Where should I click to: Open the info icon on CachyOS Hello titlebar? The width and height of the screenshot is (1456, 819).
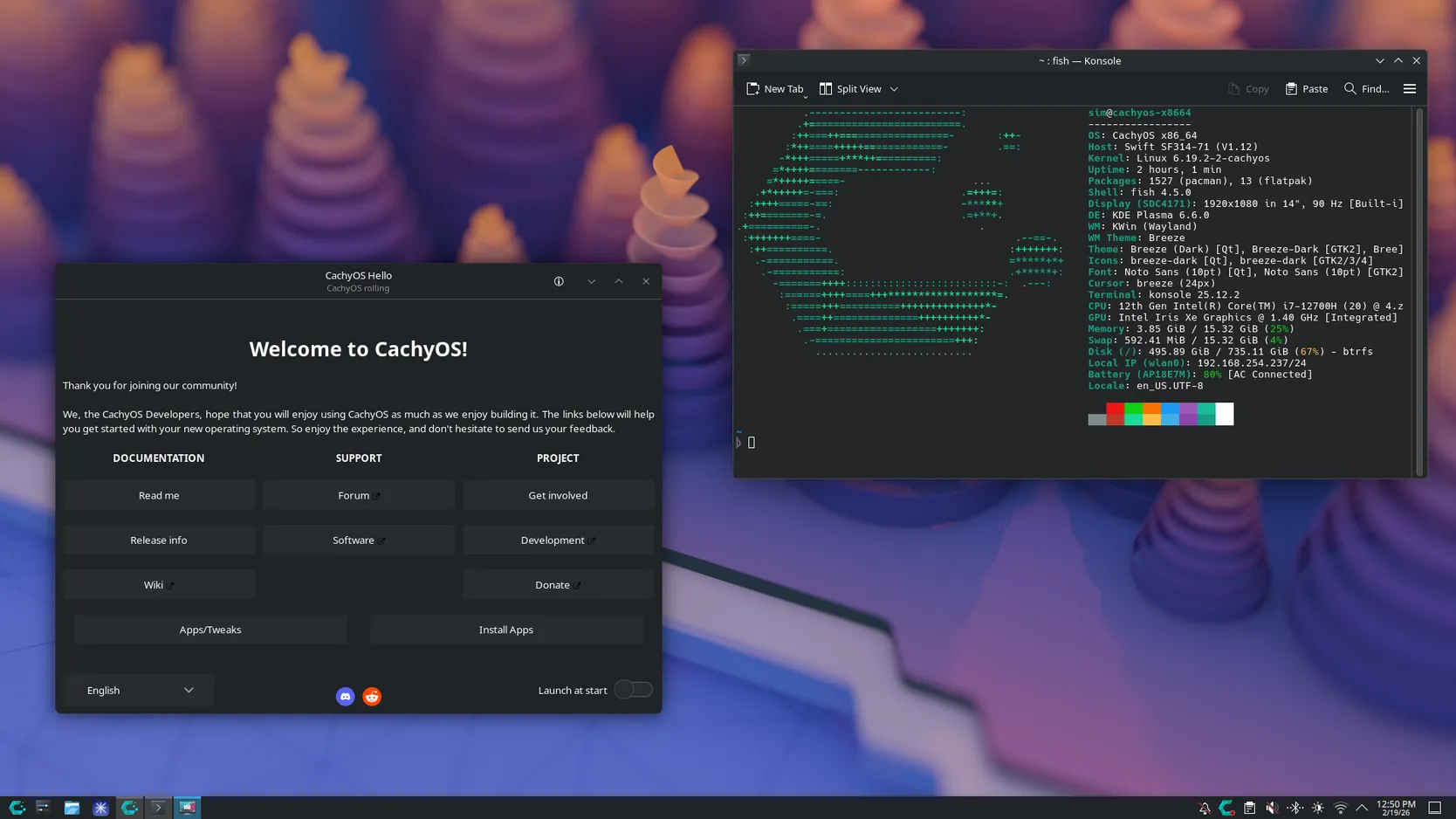[559, 281]
